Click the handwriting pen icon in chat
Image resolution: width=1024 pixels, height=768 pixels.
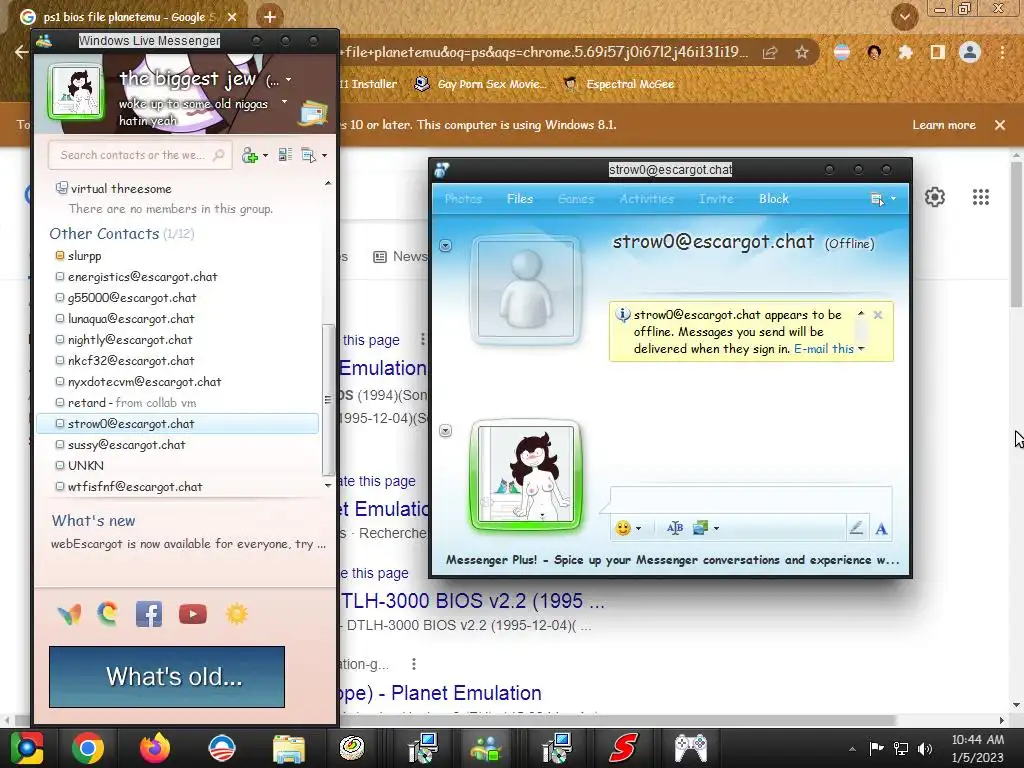(x=856, y=528)
